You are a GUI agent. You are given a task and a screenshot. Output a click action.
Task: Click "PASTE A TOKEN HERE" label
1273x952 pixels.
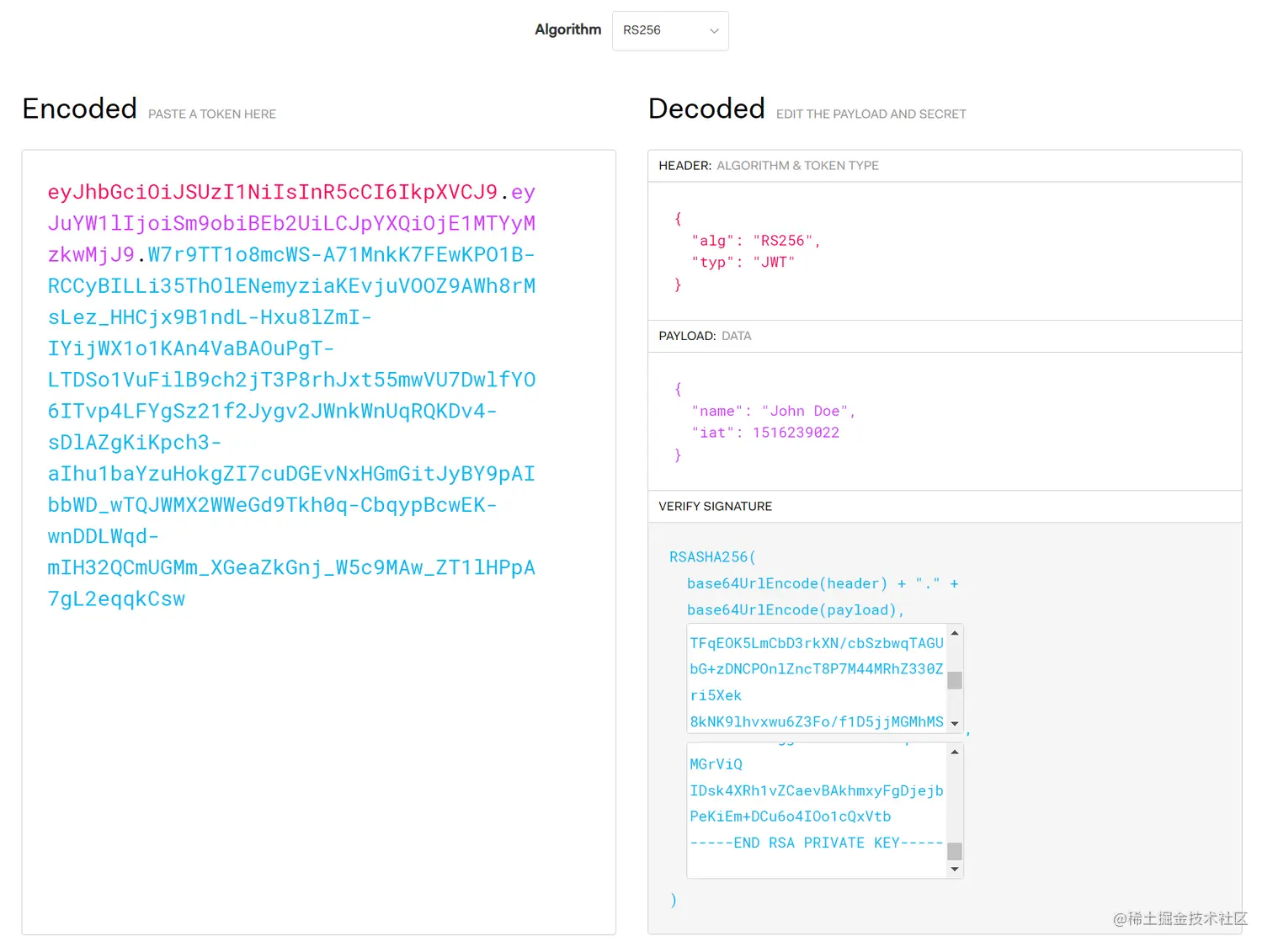(212, 114)
